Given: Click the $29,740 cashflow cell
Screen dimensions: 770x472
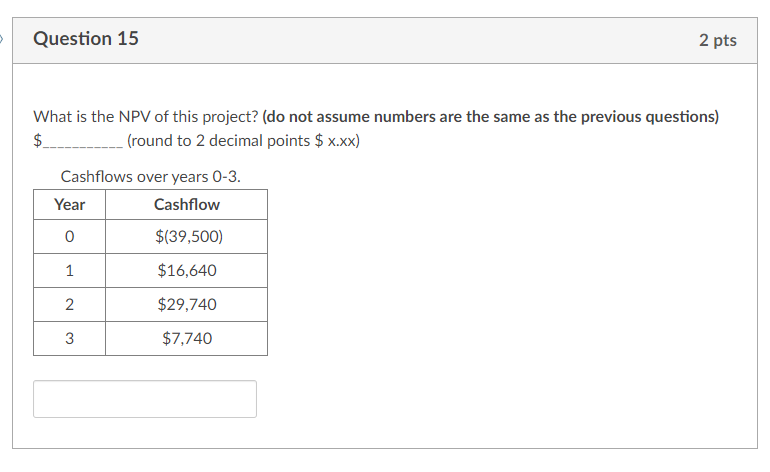Looking at the screenshot, I should click(x=187, y=304).
